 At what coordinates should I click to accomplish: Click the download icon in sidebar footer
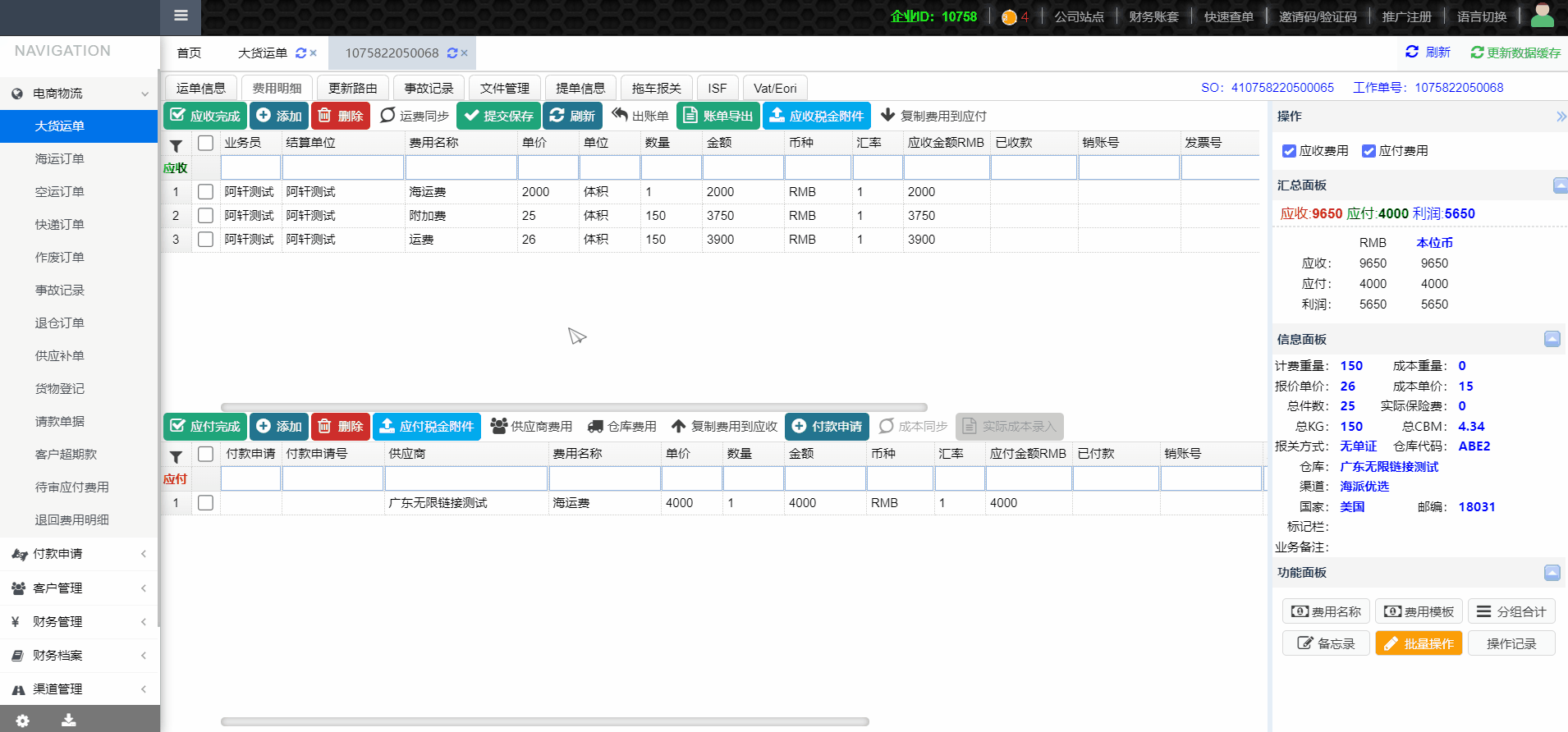pyautogui.click(x=69, y=721)
